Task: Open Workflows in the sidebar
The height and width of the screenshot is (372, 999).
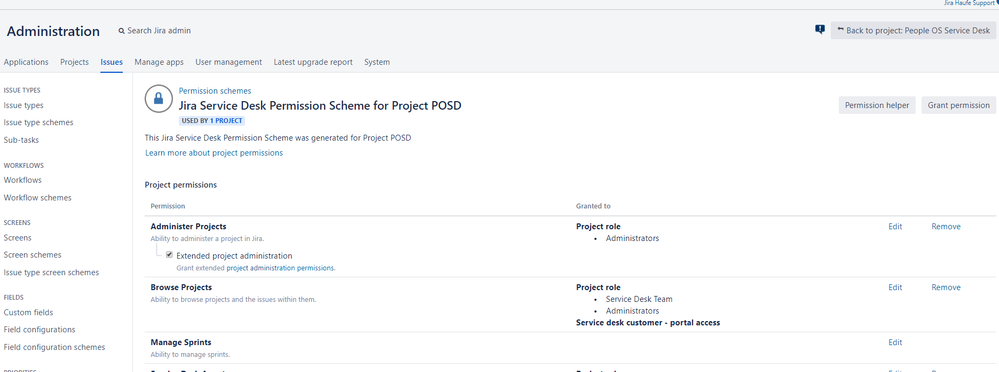Action: pos(22,180)
